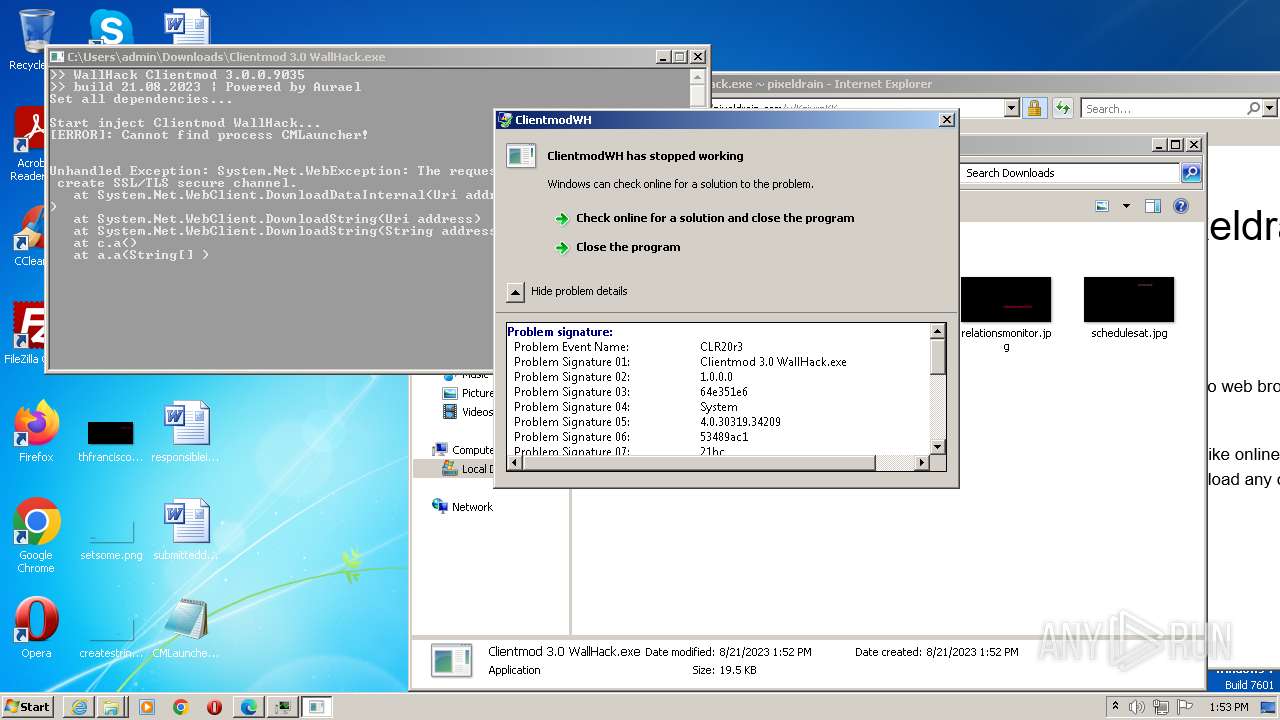Open createstrin desktop file
Image resolution: width=1280 pixels, height=720 pixels.
click(111, 640)
